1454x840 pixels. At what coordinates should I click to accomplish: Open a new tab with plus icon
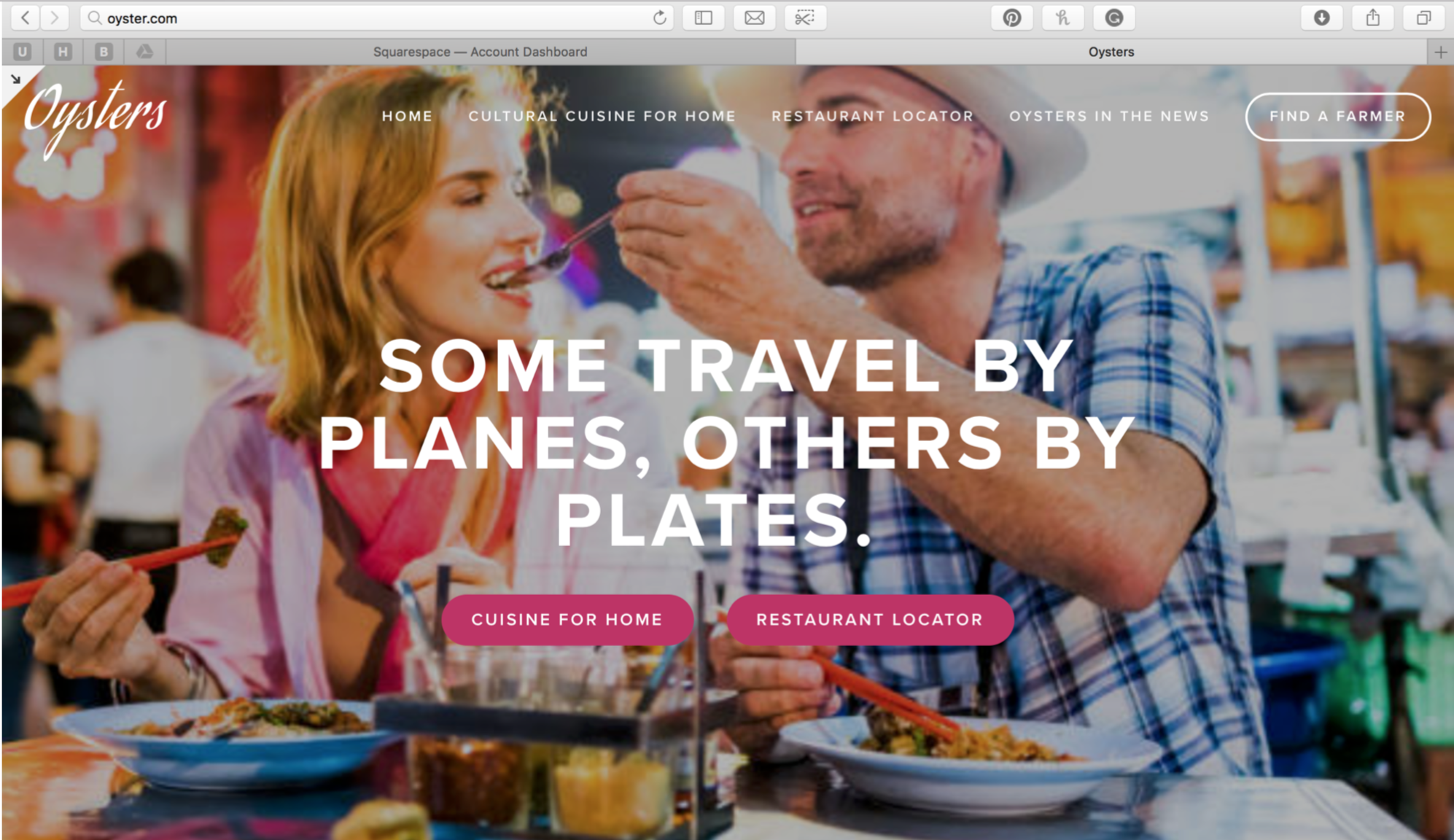click(x=1441, y=52)
